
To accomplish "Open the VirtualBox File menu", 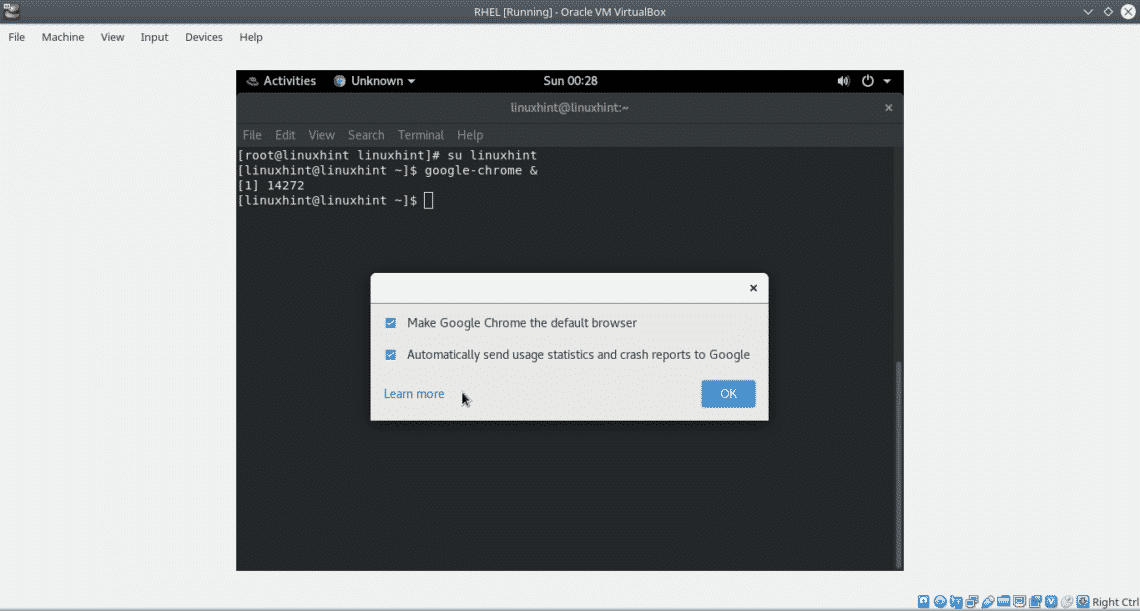I will coord(16,37).
